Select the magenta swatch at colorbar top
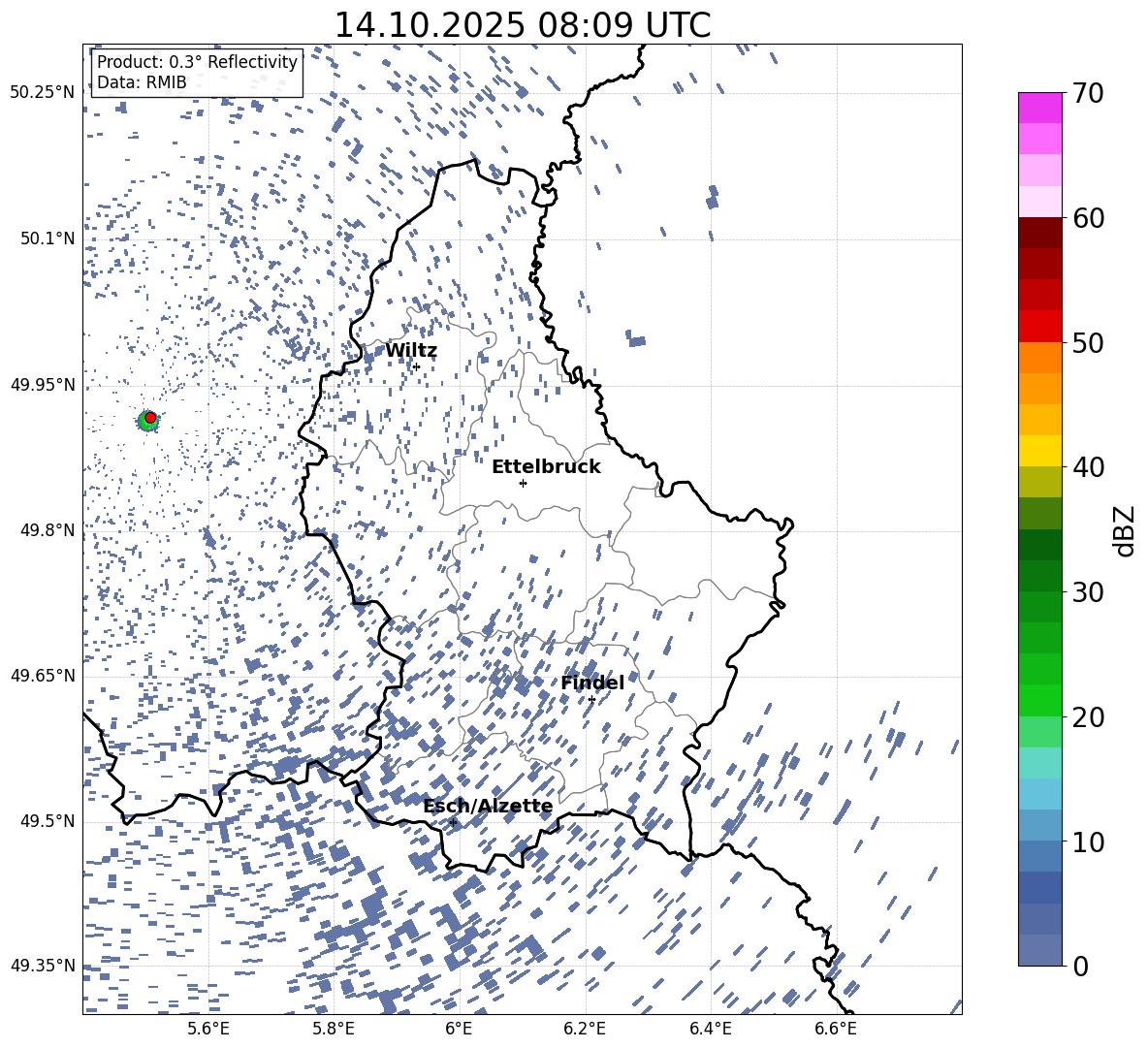Viewport: 1148px width, 1048px height. (1040, 108)
